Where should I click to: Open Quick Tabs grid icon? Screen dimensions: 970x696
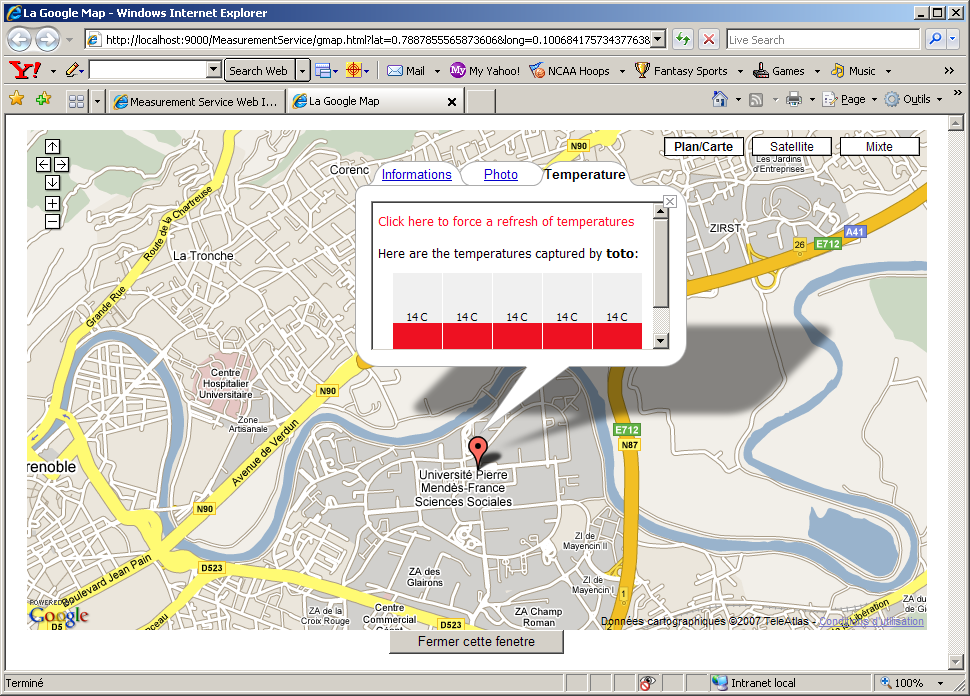click(76, 101)
